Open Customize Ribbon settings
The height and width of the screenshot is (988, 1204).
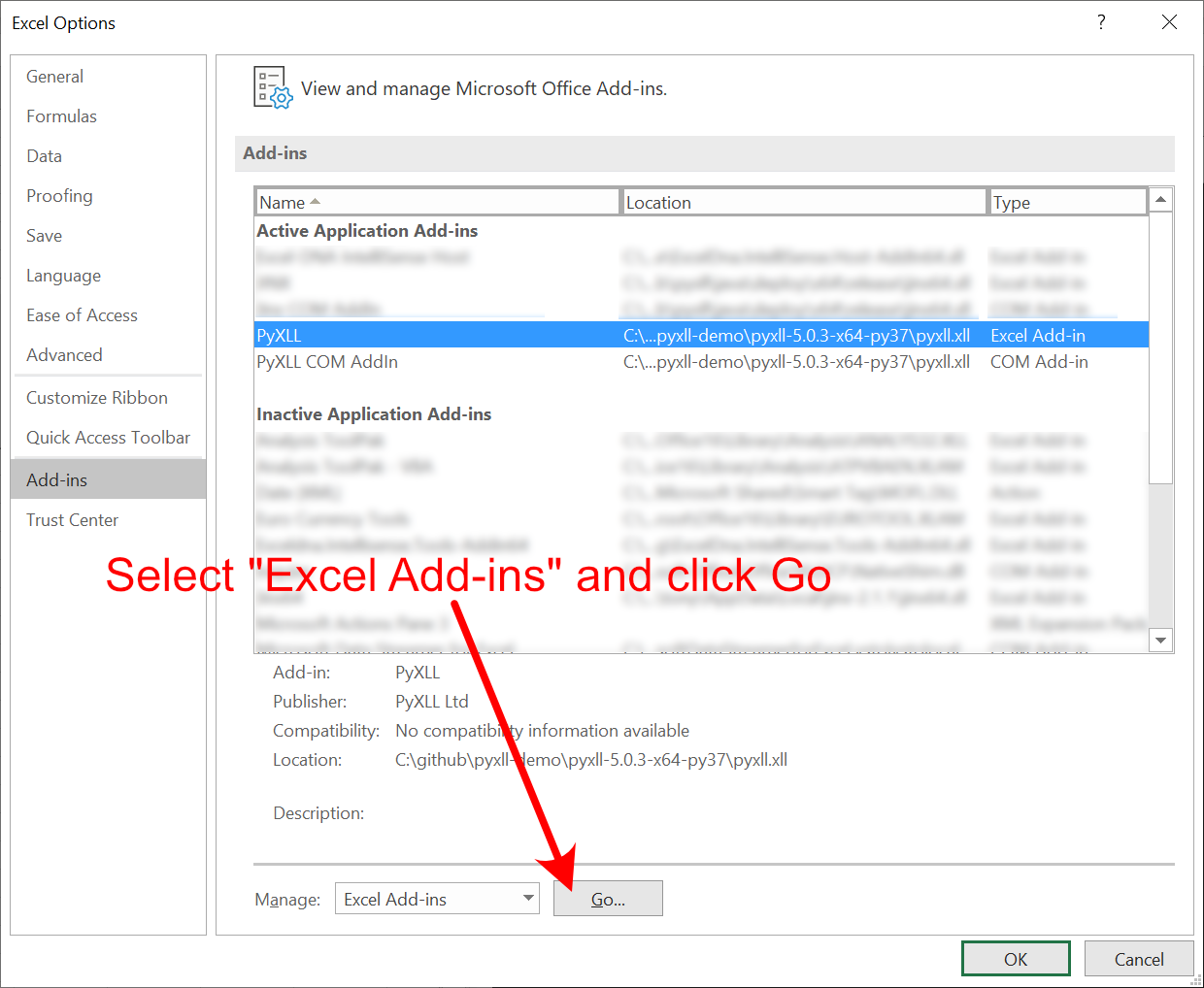click(97, 398)
